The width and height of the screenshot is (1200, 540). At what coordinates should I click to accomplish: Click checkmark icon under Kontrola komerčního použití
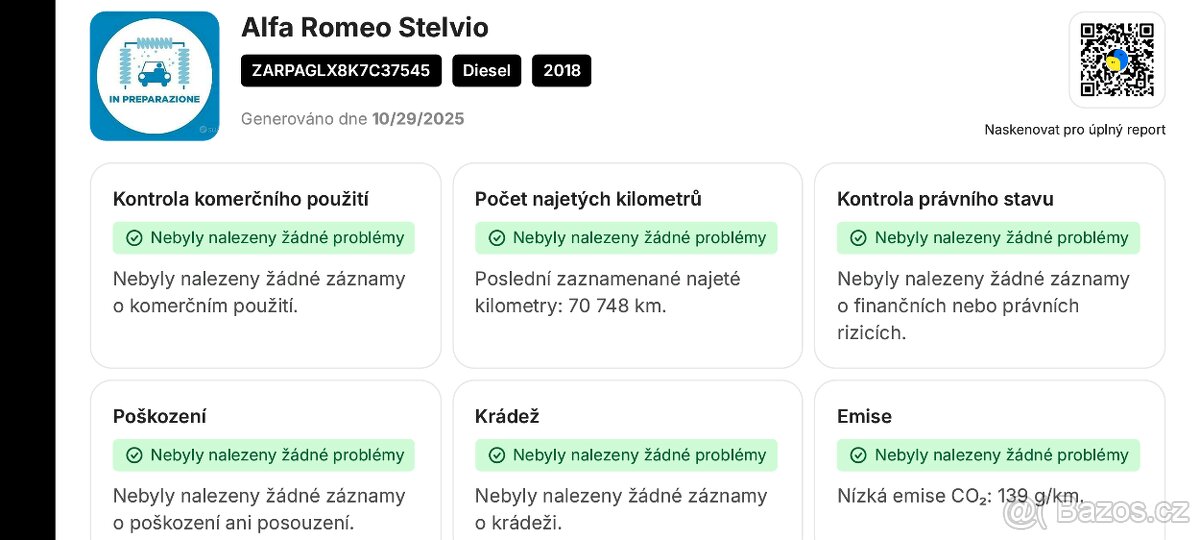pos(134,238)
